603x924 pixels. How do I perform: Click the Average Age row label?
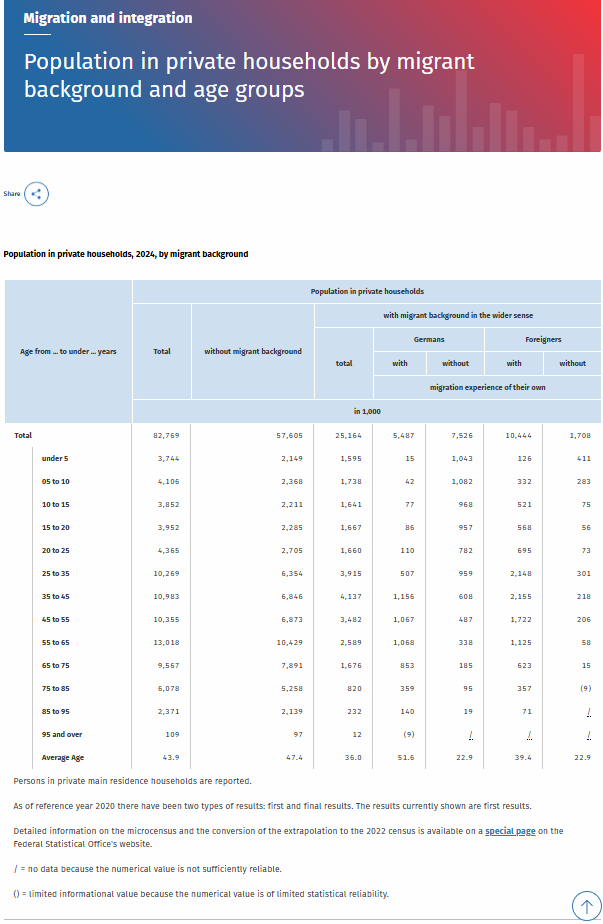(63, 757)
